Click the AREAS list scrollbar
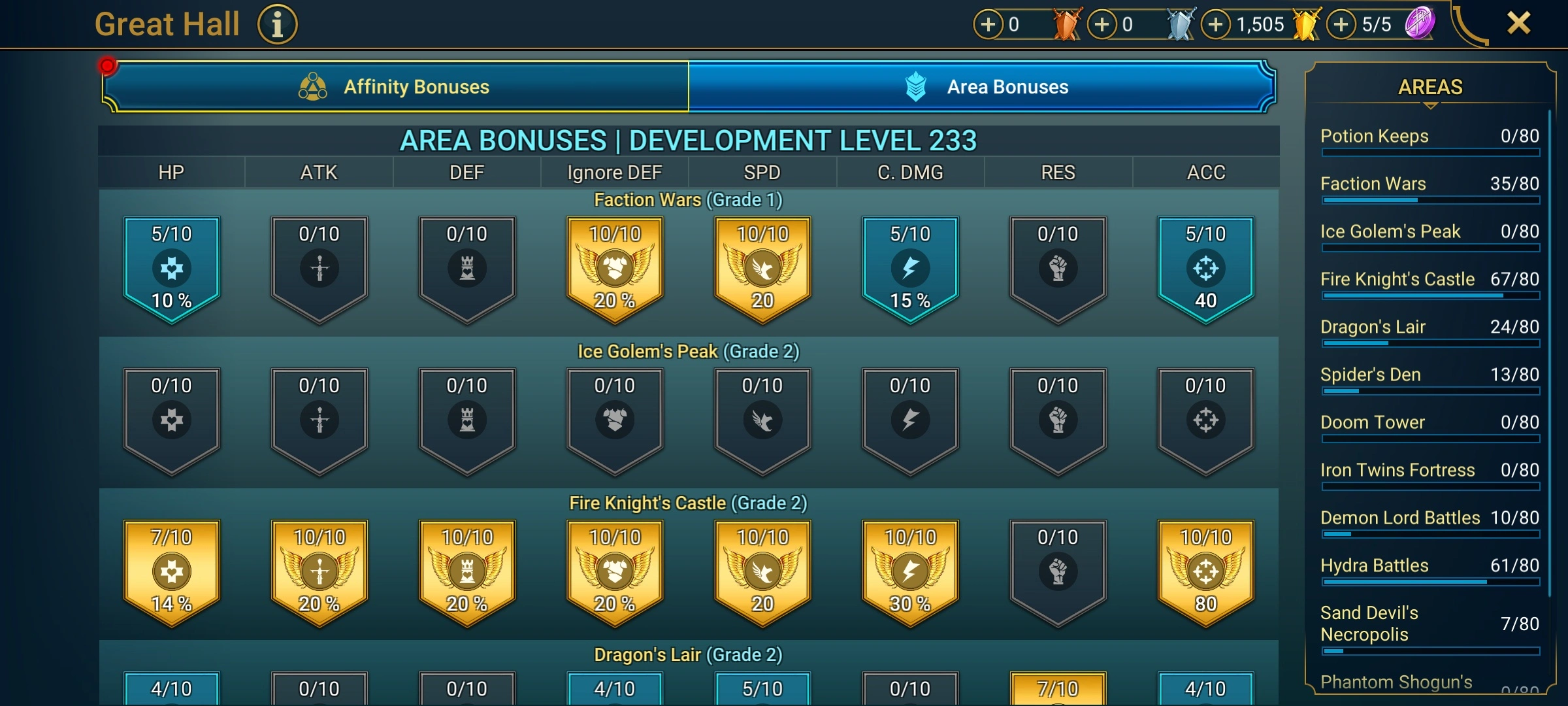The image size is (1568, 706). [x=1549, y=353]
